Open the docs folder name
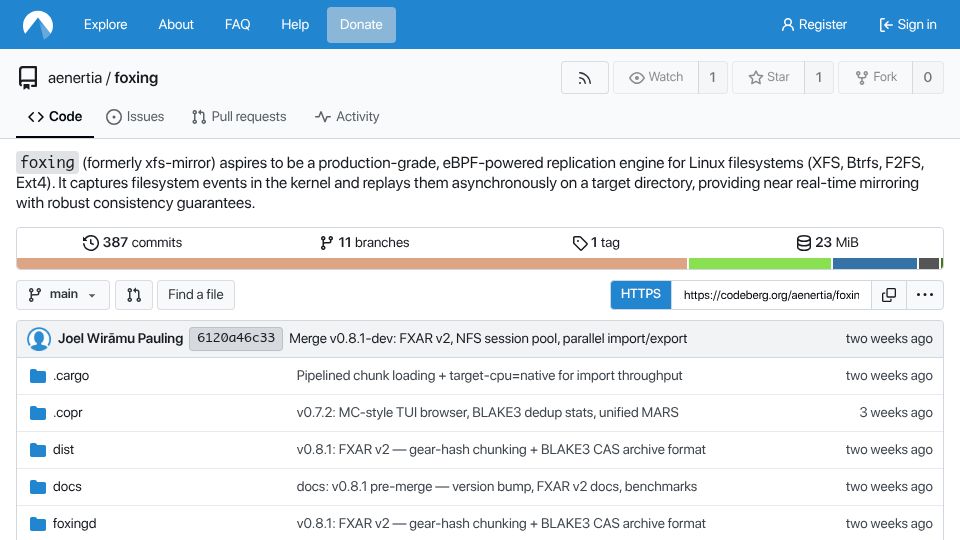The height and width of the screenshot is (540, 960). point(67,487)
